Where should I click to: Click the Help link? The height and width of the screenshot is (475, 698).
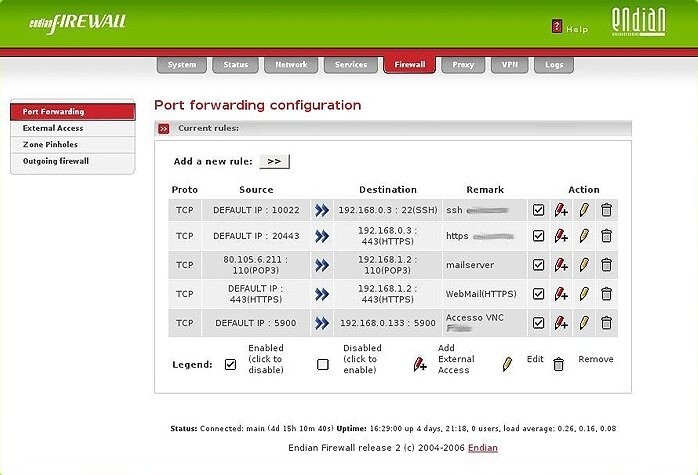coord(577,29)
